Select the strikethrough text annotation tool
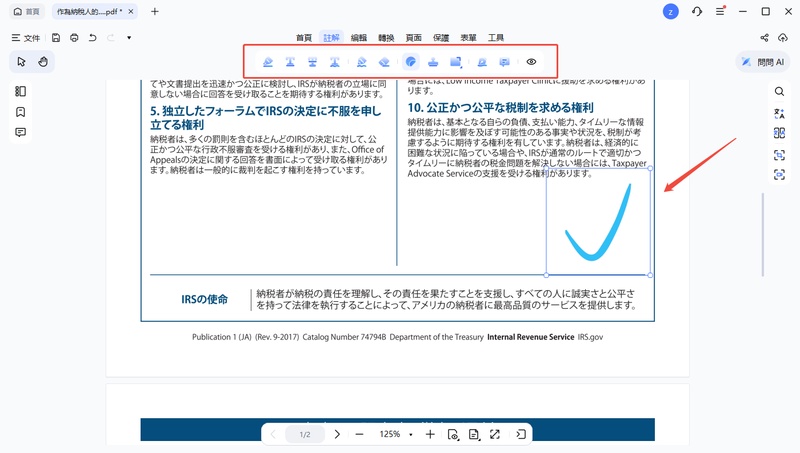 pos(312,62)
